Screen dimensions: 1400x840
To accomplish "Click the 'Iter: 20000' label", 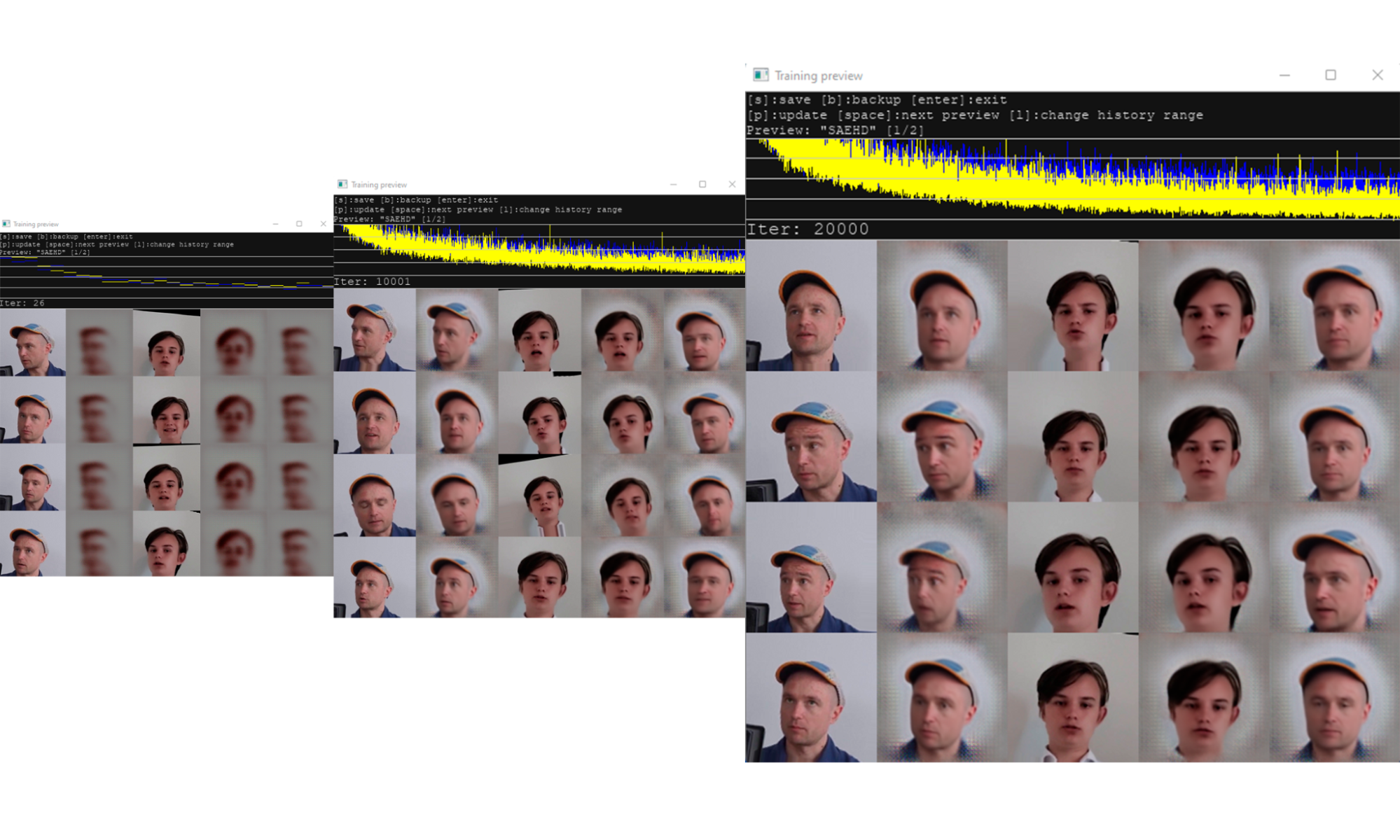I will pos(808,229).
